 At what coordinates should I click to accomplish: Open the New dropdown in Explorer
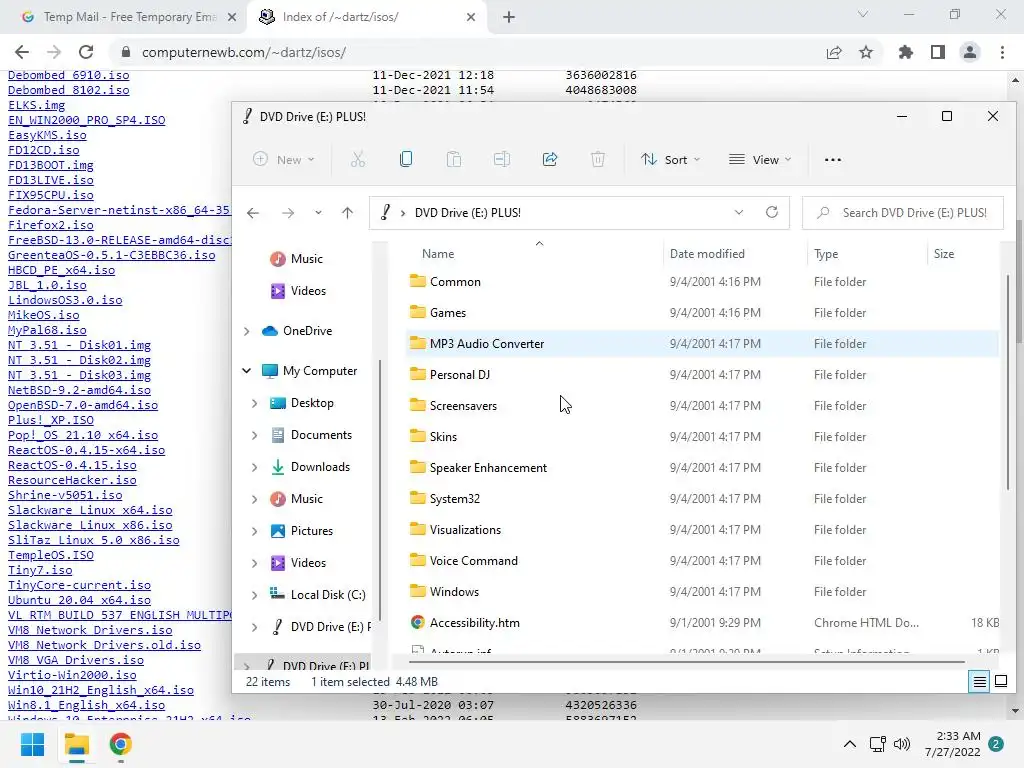coord(284,159)
